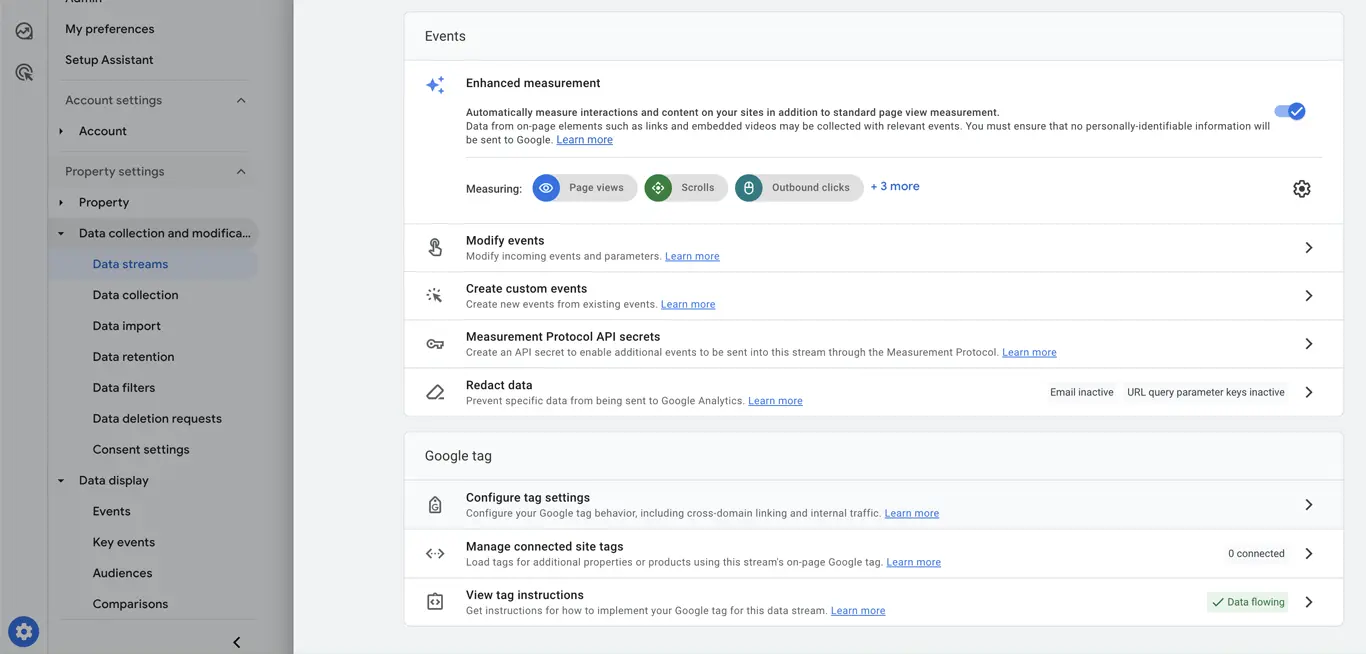Open Learn more under Enhanced measurement
1366x654 pixels.
(x=584, y=140)
